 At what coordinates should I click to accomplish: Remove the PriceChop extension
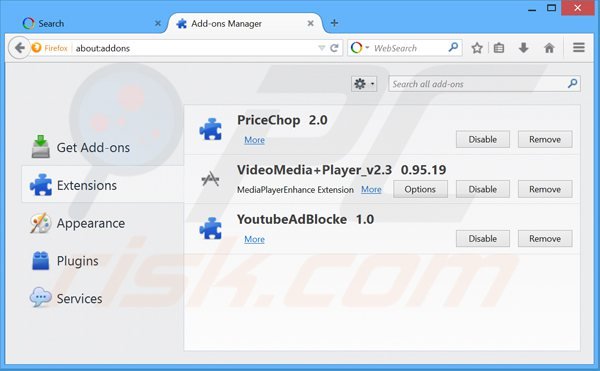click(545, 139)
